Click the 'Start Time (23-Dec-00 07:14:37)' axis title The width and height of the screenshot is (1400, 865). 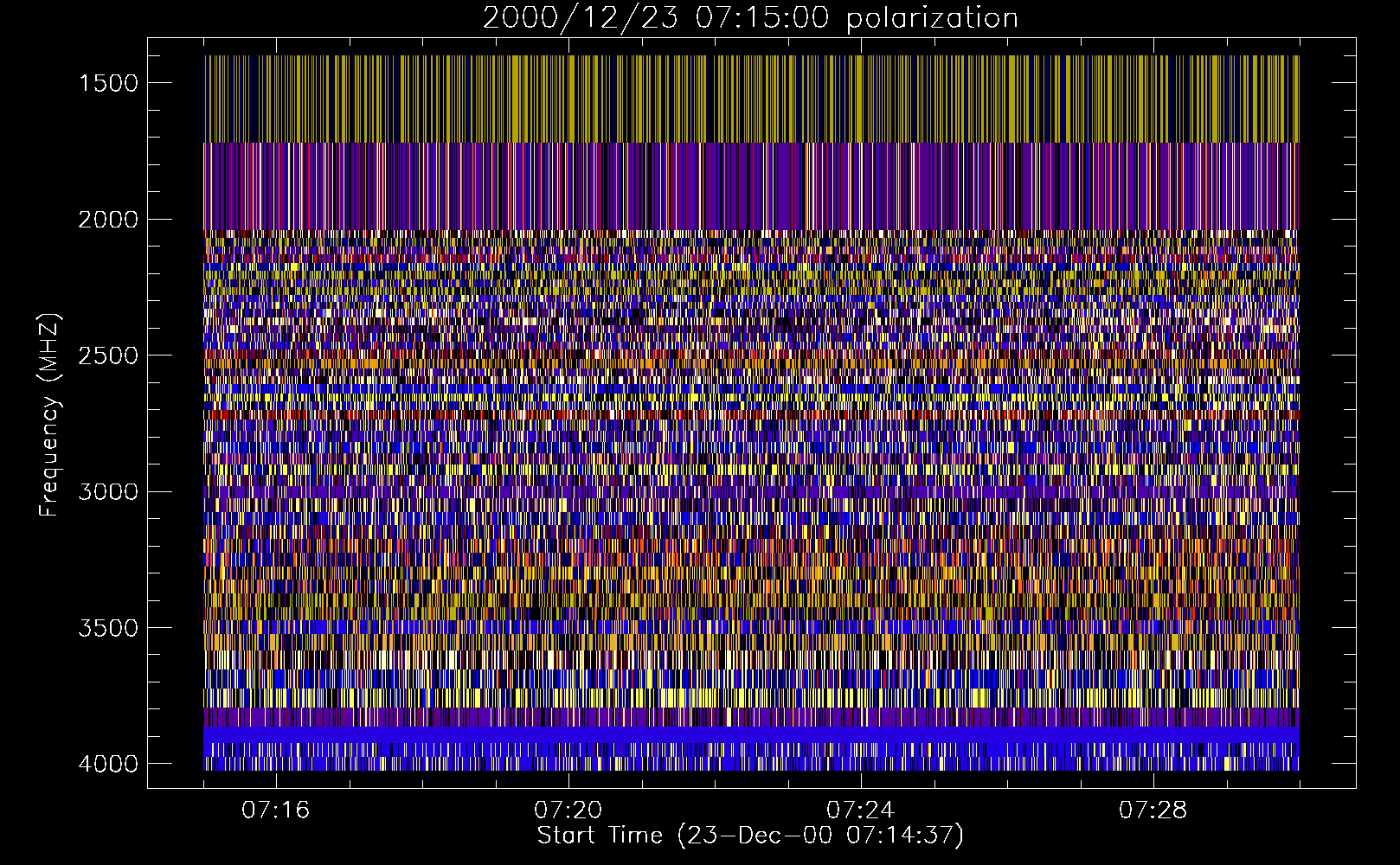750,836
